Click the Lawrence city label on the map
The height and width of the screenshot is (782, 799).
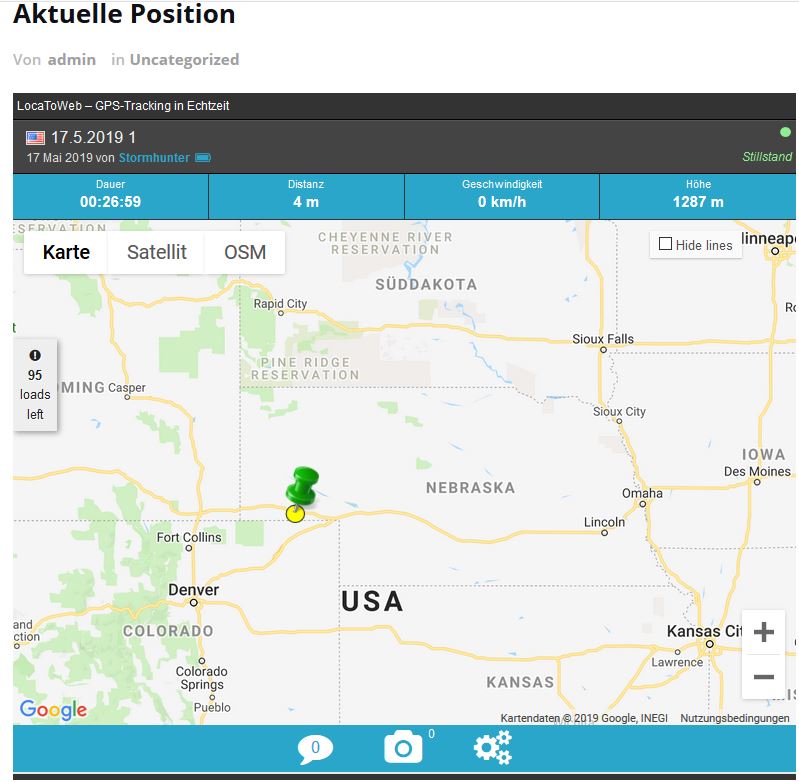coord(677,662)
